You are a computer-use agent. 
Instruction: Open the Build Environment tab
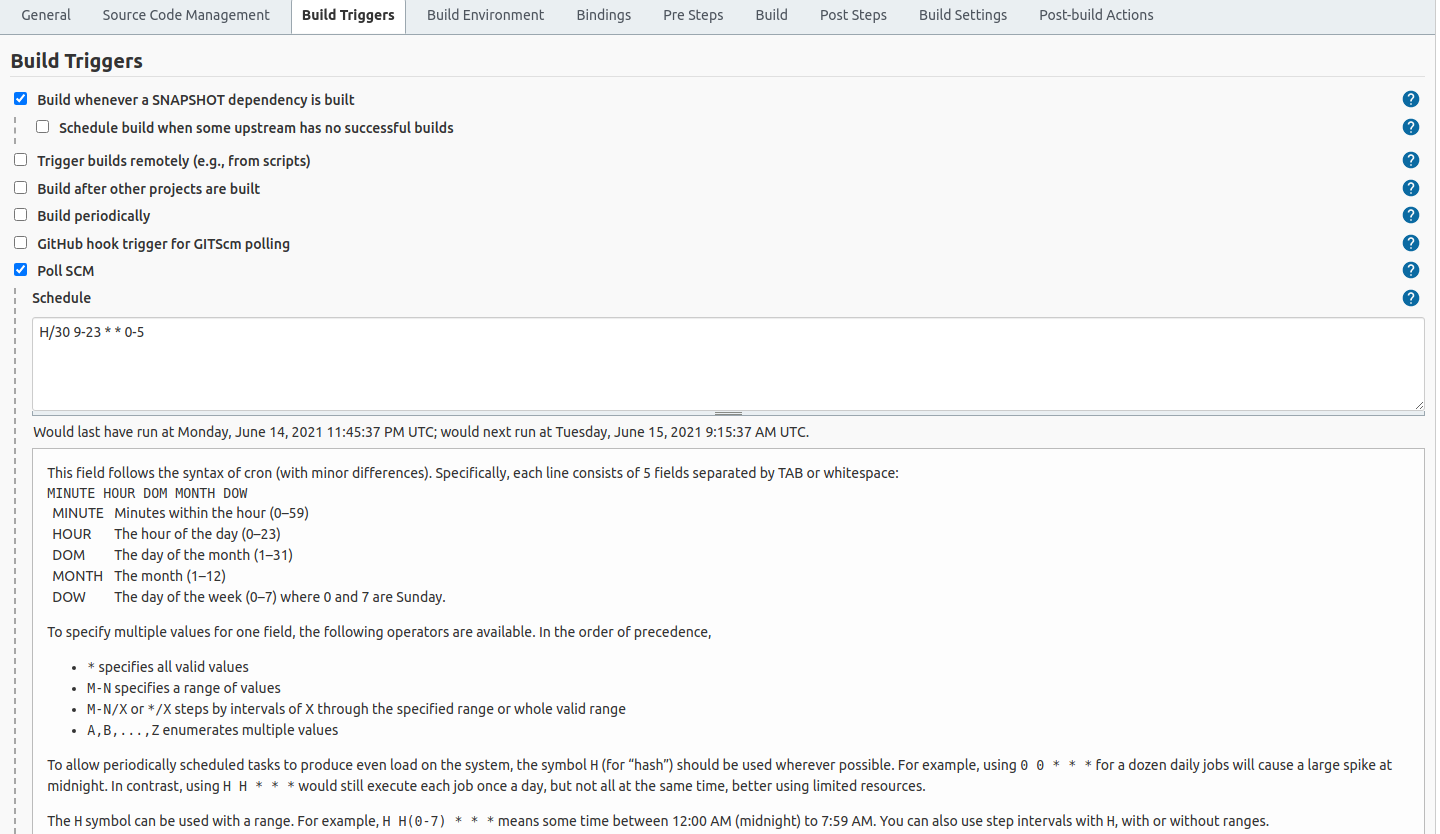(x=485, y=15)
